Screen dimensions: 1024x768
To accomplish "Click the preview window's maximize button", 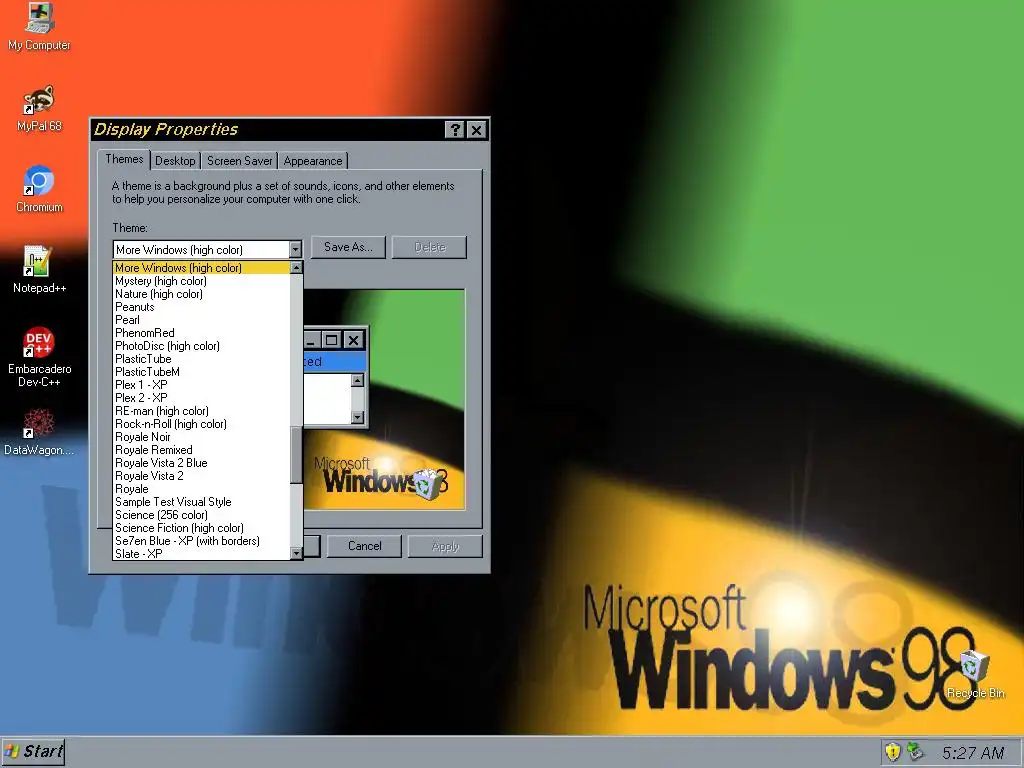I will click(332, 340).
